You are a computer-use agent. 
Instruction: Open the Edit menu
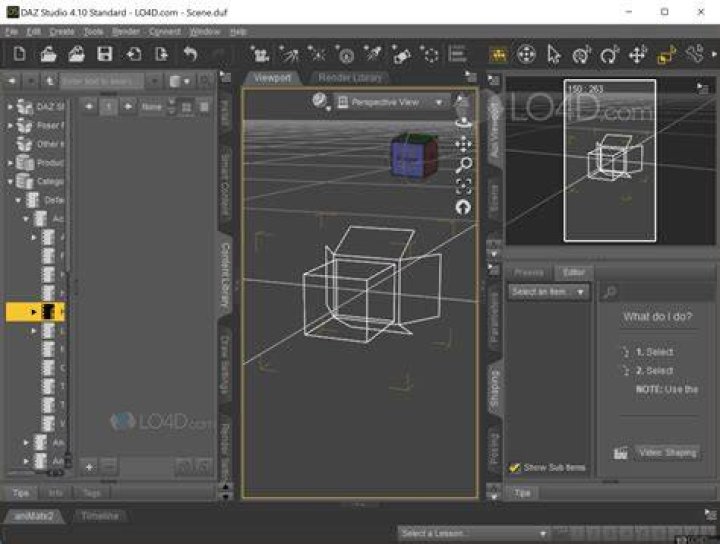coord(34,32)
